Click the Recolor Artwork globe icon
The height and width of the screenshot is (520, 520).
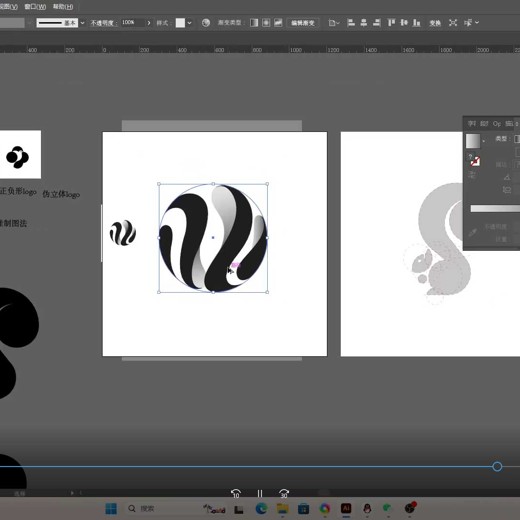point(206,23)
